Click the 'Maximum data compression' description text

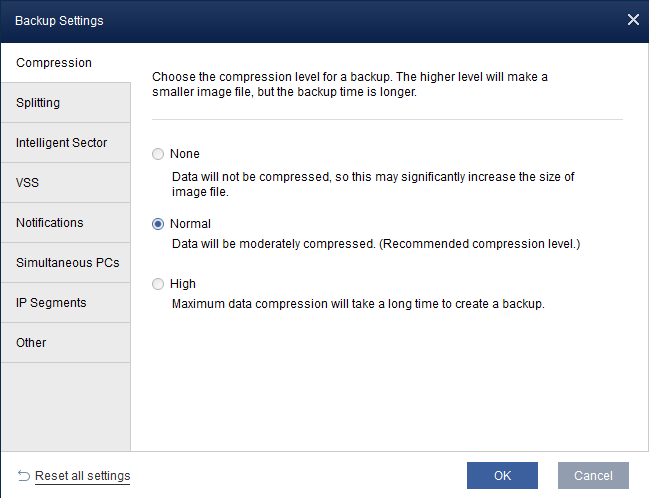tap(357, 304)
